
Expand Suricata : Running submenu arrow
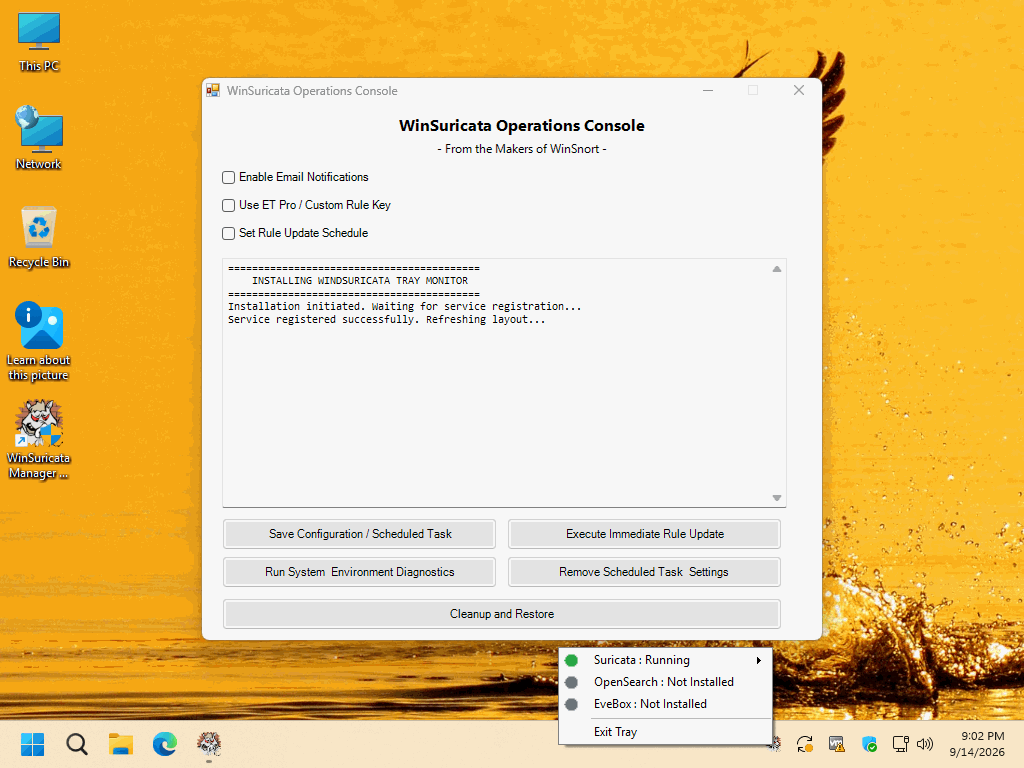click(x=759, y=660)
